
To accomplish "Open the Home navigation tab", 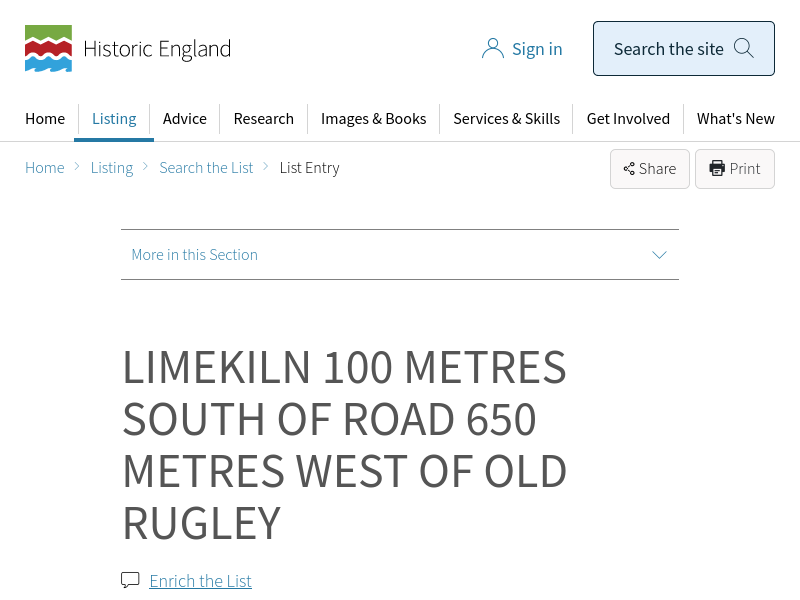I will point(45,119).
